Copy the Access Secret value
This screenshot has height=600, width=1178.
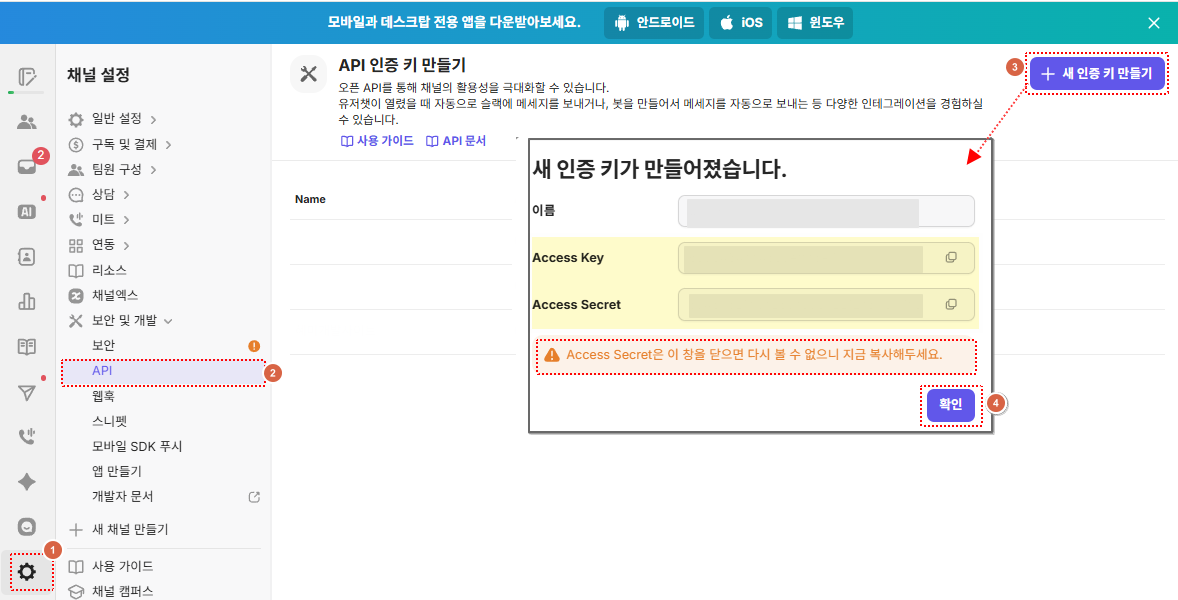(x=951, y=305)
